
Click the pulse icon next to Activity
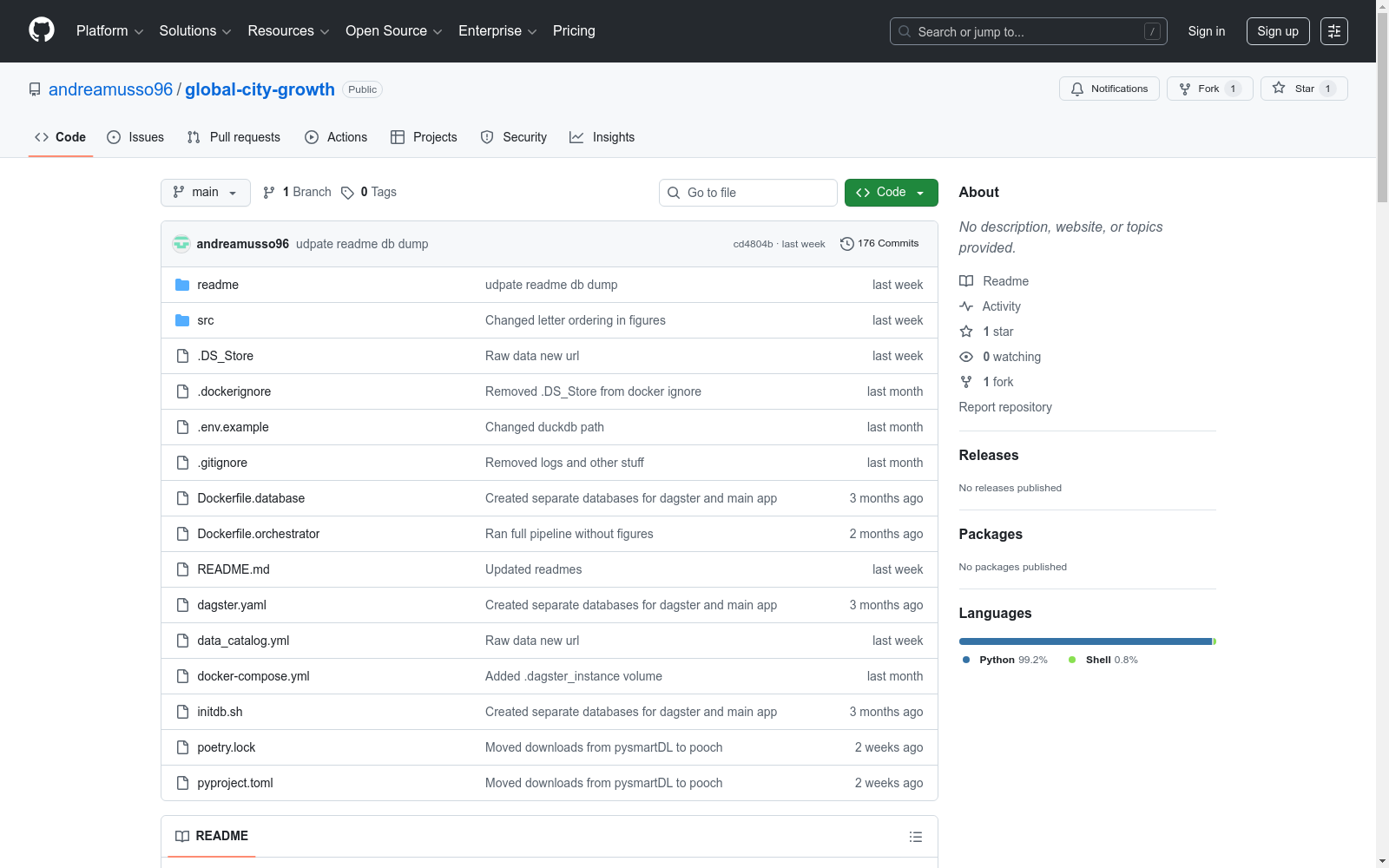click(966, 306)
